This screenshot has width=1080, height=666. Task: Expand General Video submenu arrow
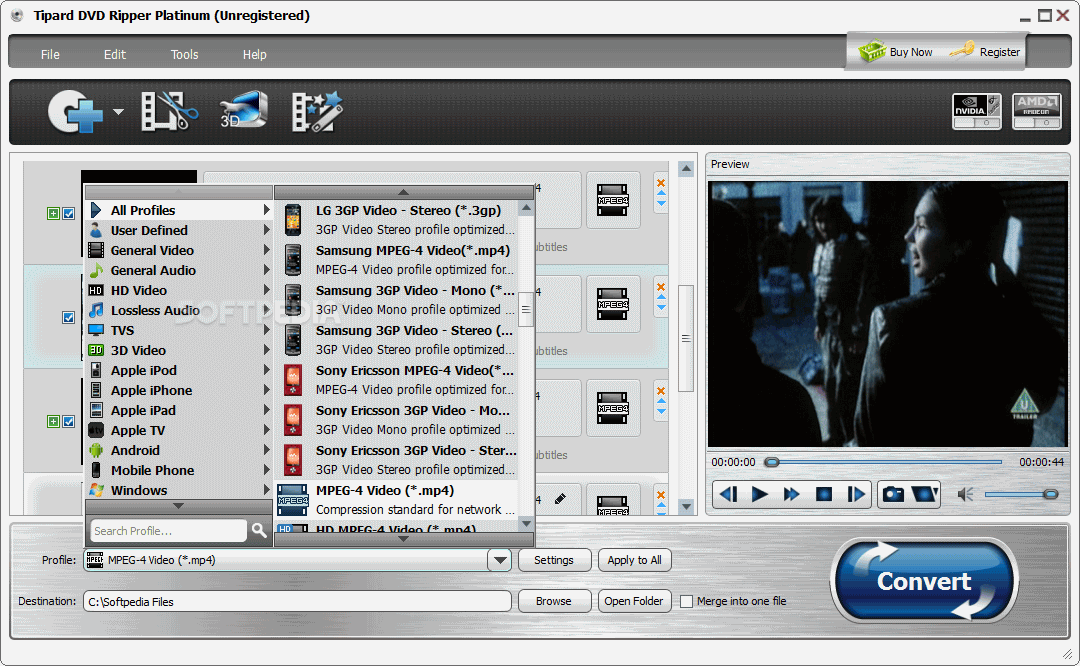coord(267,250)
